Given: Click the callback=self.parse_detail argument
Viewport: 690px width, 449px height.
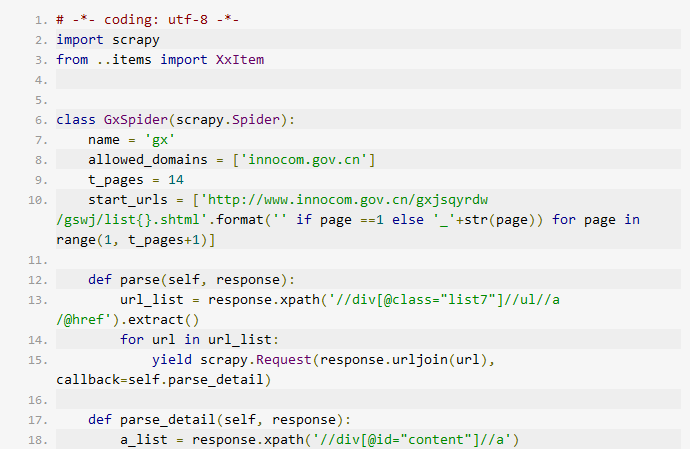Looking at the screenshot, I should (x=164, y=380).
